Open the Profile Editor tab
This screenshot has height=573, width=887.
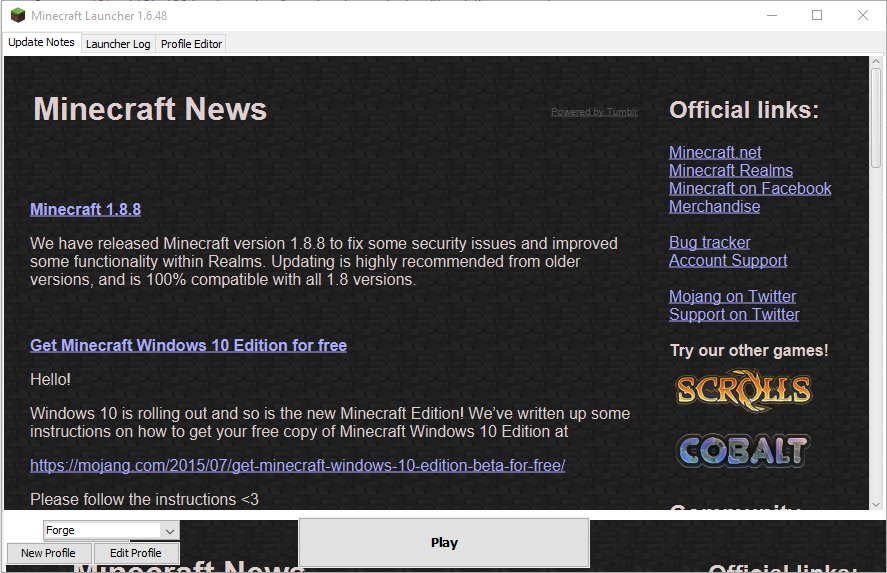coord(191,44)
